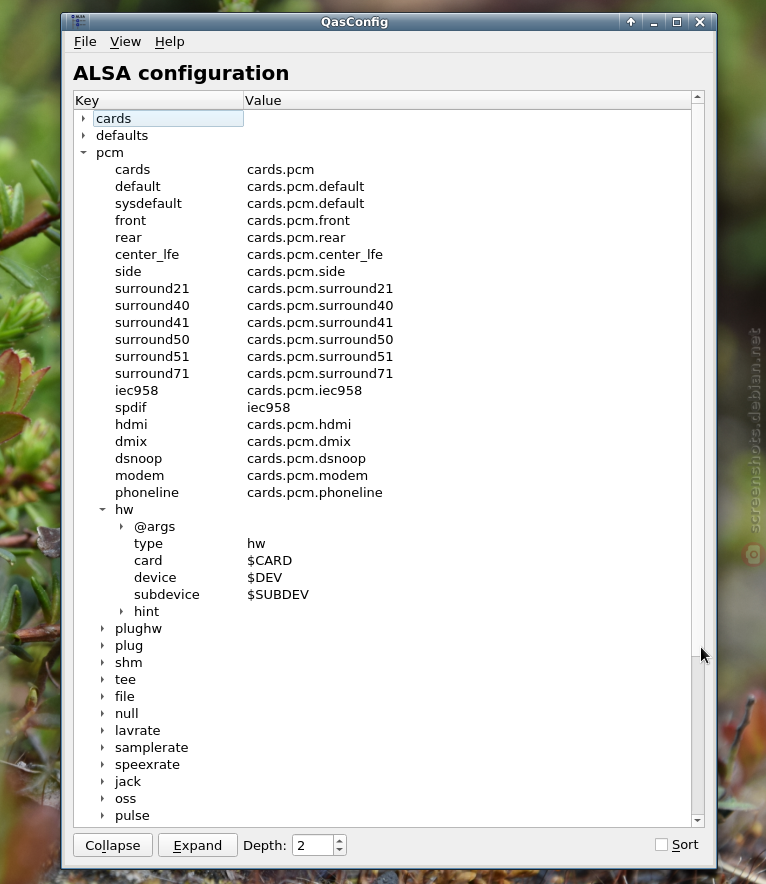Image resolution: width=766 pixels, height=884 pixels.
Task: Click the Expand button
Action: point(198,845)
